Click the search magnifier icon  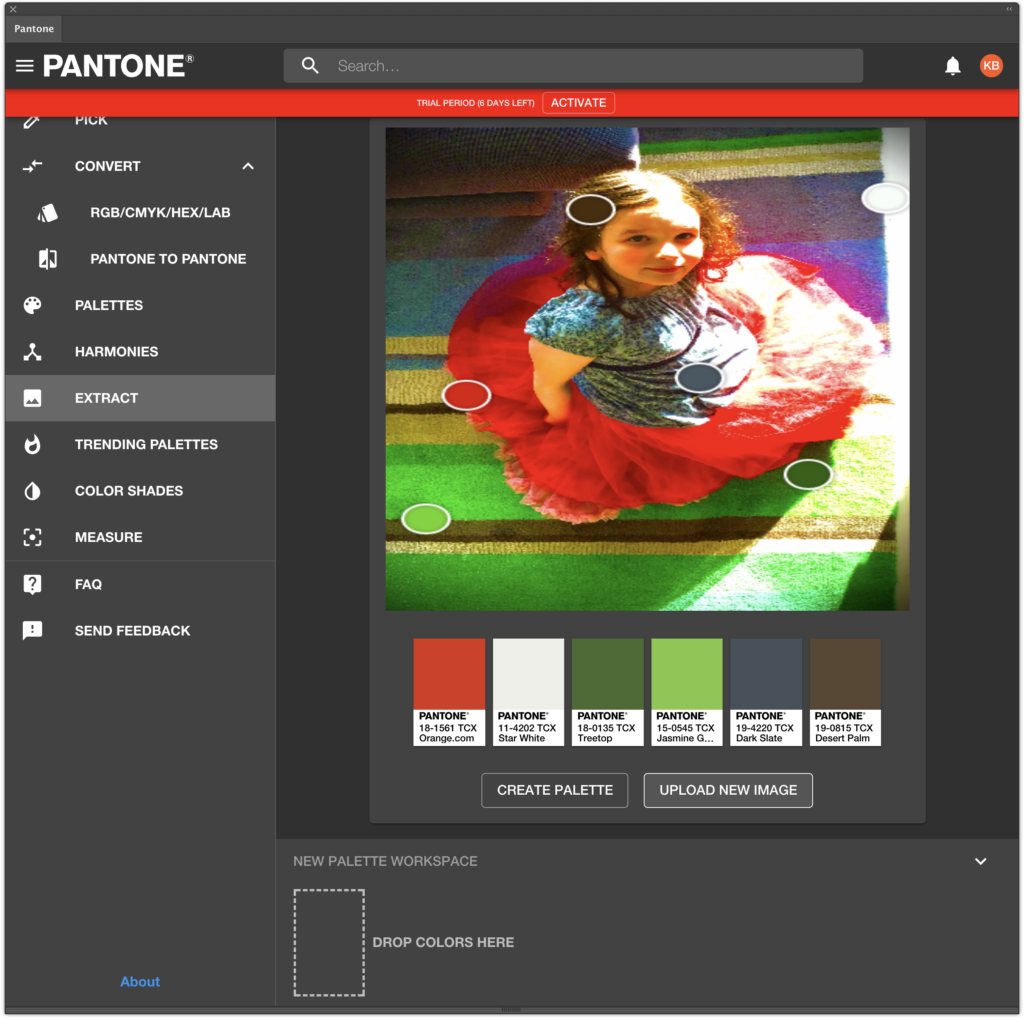310,65
